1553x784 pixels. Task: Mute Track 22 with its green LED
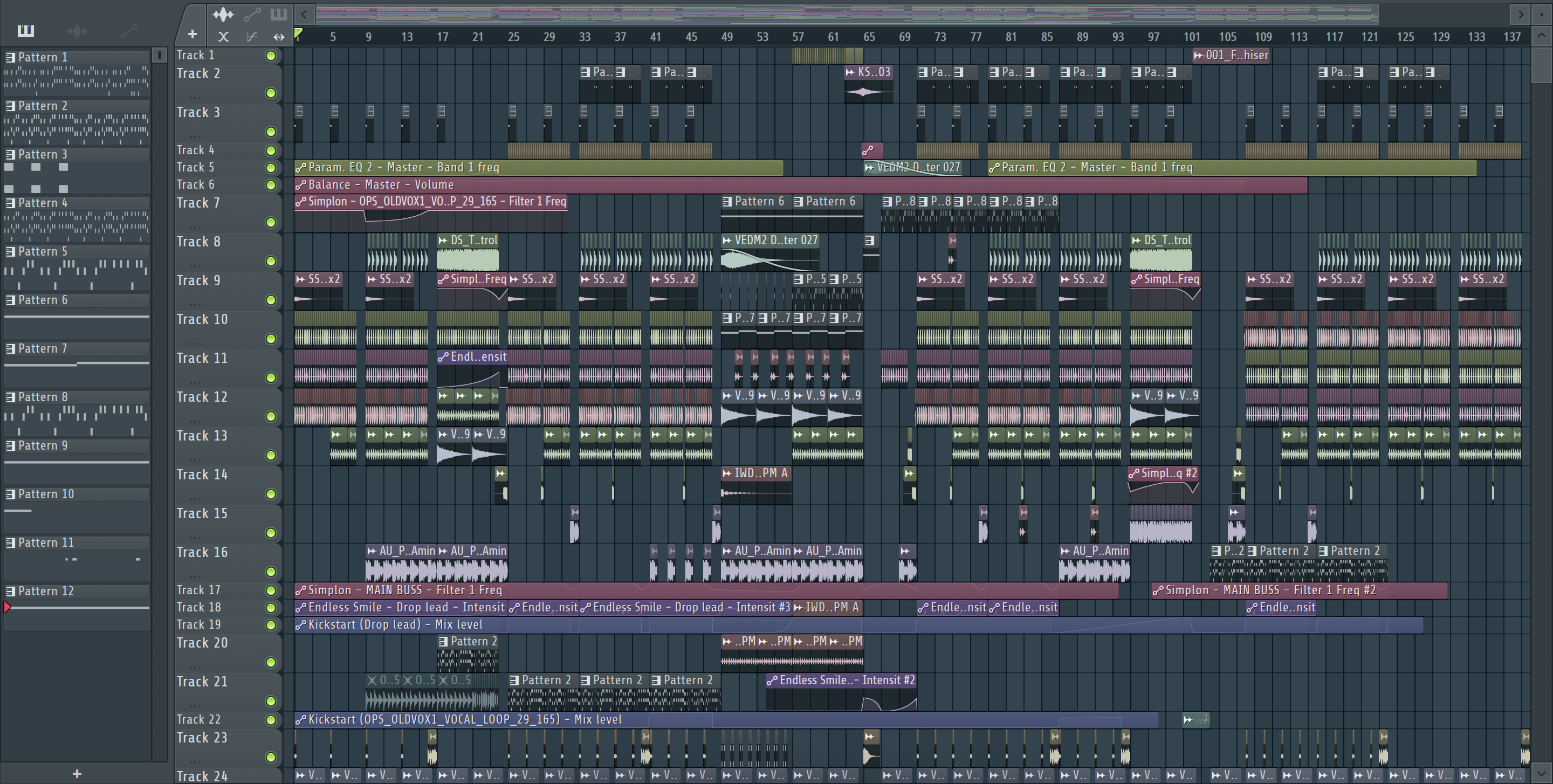pos(271,719)
